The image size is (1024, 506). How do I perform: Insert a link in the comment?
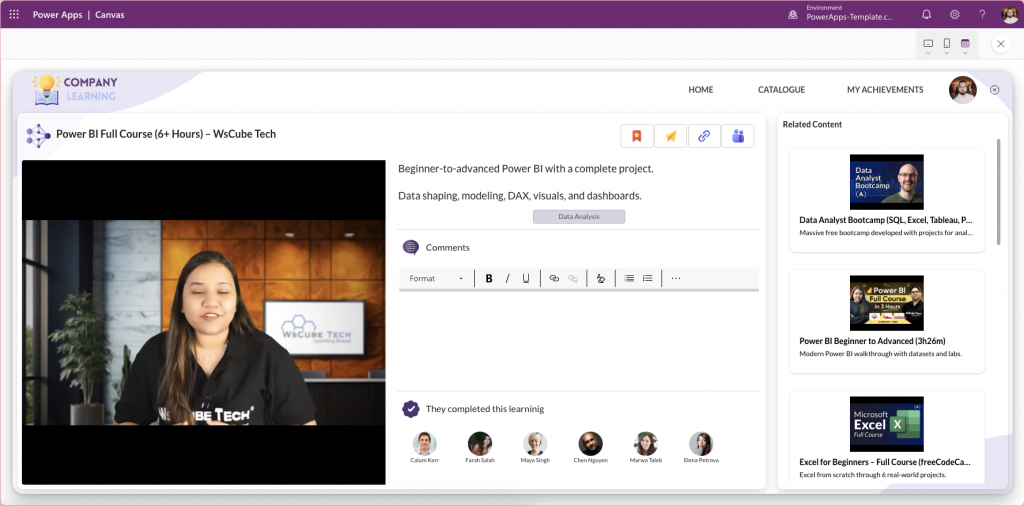click(x=554, y=278)
